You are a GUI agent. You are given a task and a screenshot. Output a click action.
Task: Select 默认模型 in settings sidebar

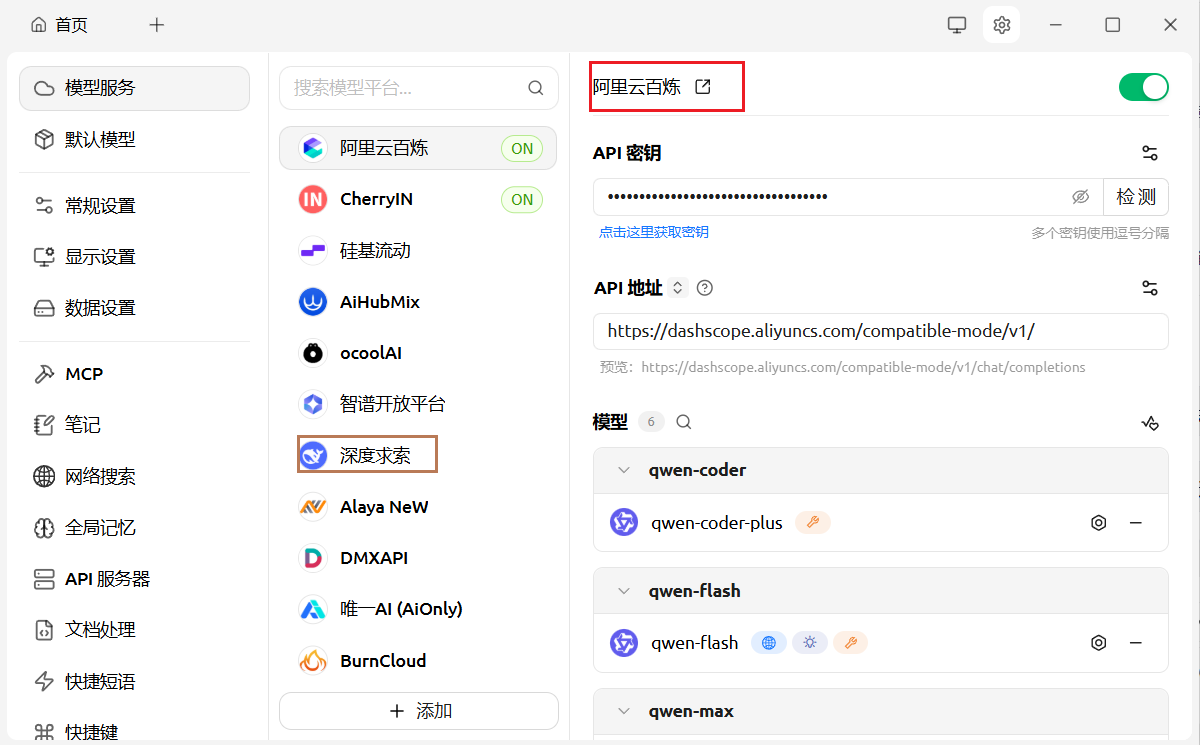click(134, 139)
